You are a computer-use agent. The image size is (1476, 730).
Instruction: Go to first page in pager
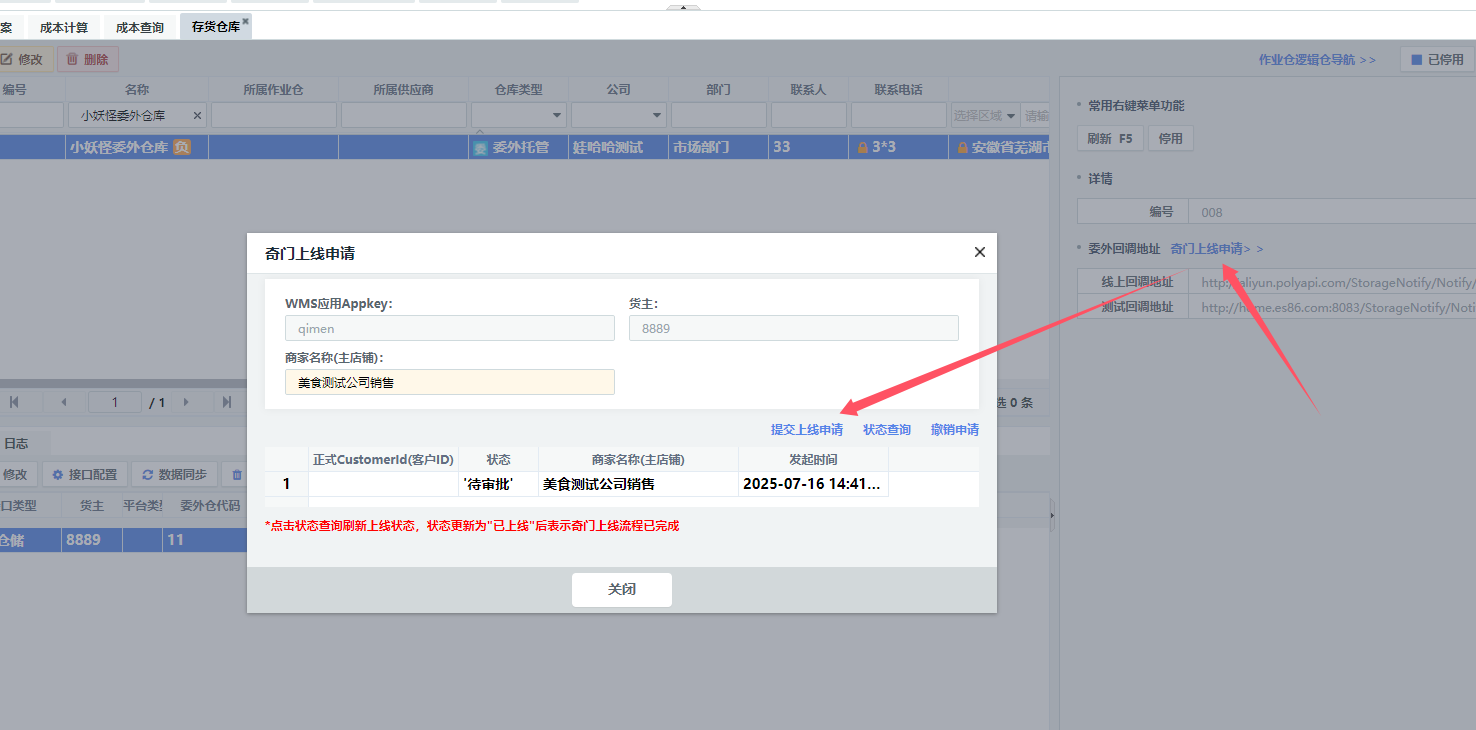[x=14, y=402]
